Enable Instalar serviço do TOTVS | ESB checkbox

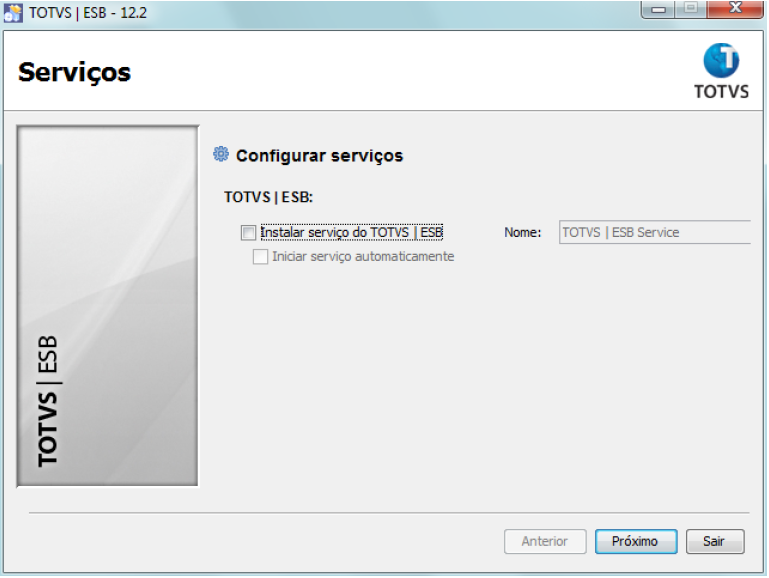(248, 232)
